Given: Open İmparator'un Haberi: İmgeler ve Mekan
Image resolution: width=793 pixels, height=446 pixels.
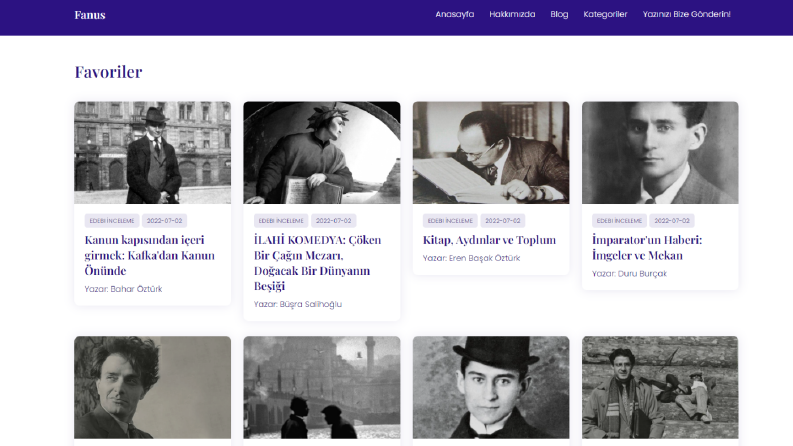Looking at the screenshot, I should [x=647, y=248].
